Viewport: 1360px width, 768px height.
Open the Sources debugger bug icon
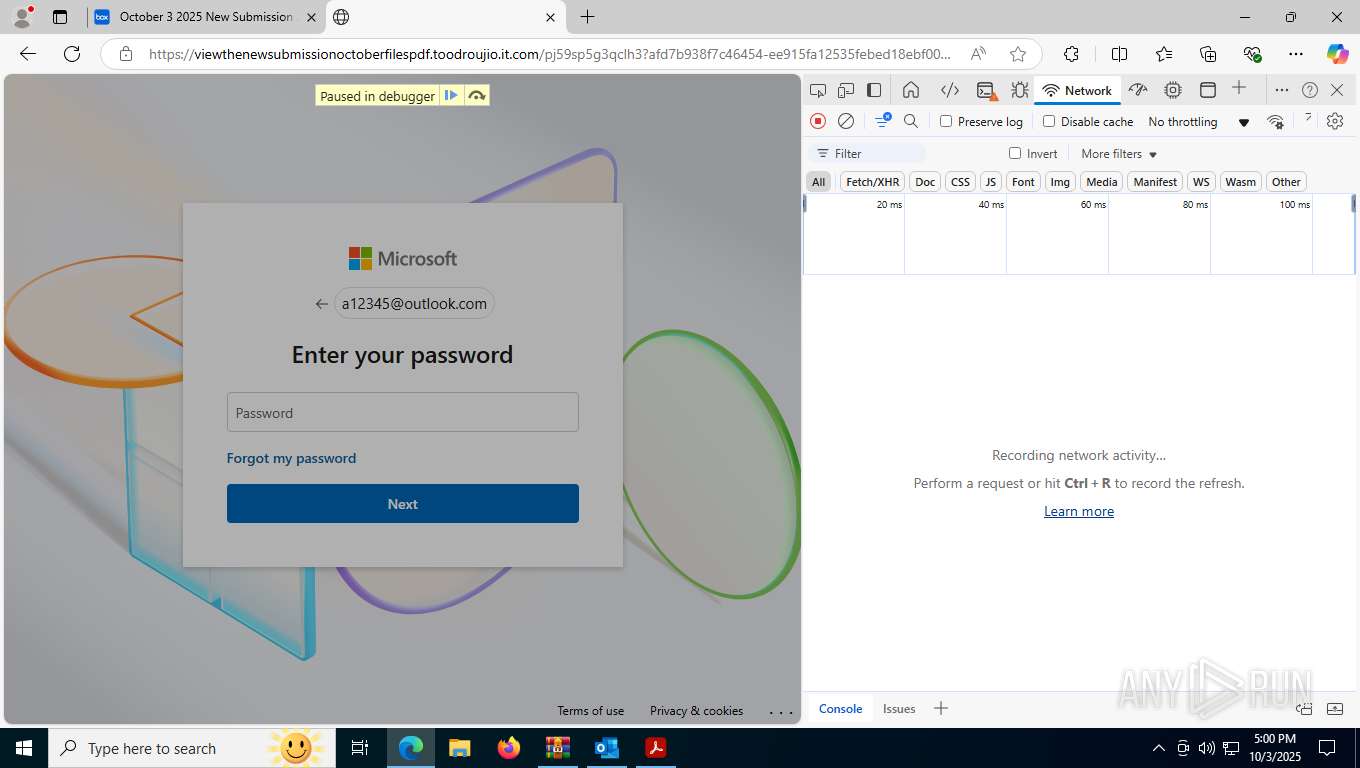[x=1019, y=90]
